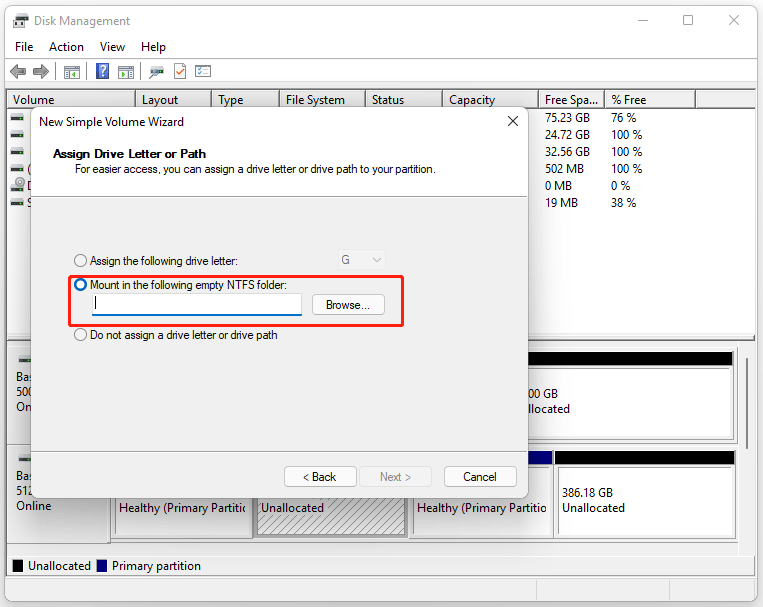Click the Show/Hide Console Tree icon
This screenshot has width=763, height=607.
pyautogui.click(x=72, y=72)
